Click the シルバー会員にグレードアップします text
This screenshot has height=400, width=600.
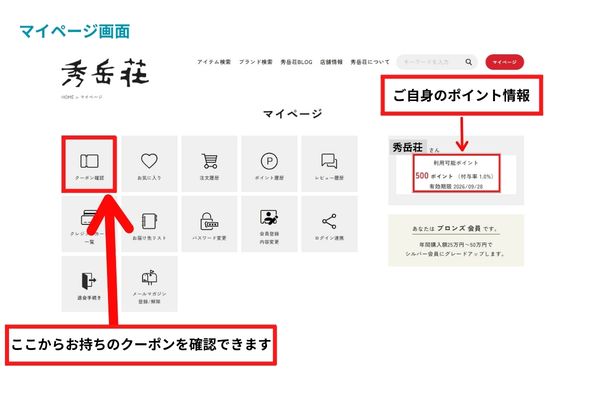point(455,254)
